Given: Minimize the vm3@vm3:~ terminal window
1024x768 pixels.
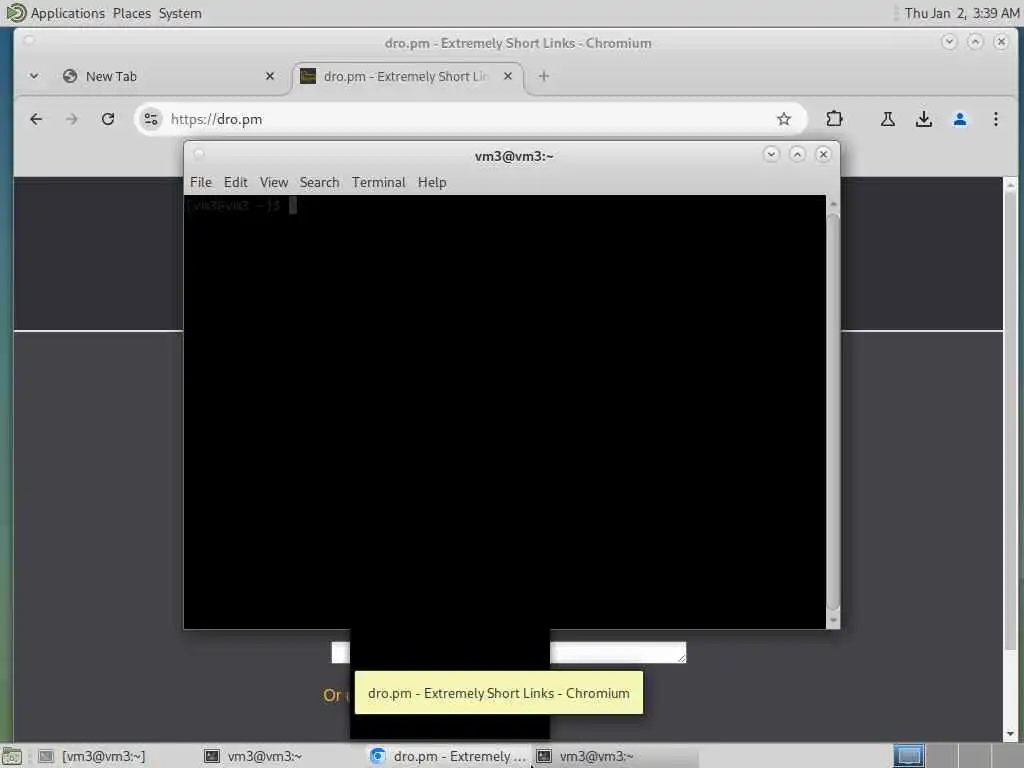Looking at the screenshot, I should pos(771,154).
